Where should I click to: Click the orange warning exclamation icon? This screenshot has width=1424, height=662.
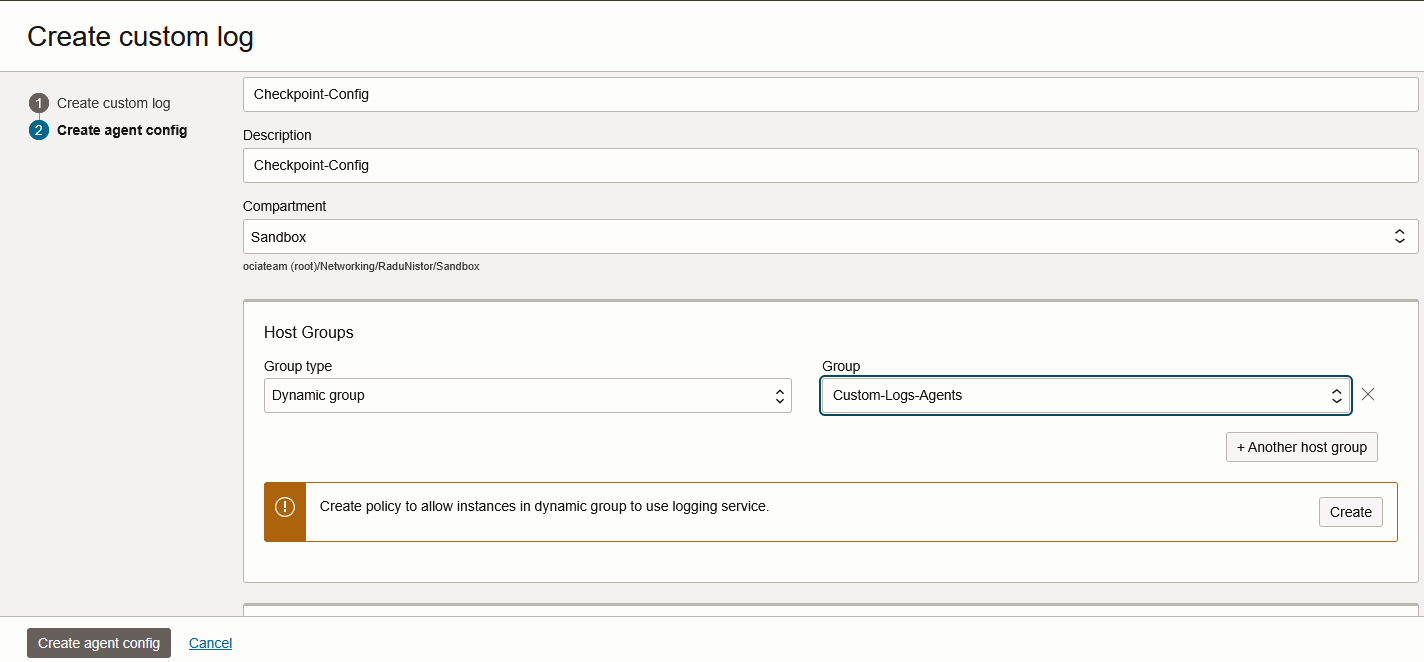click(x=285, y=507)
